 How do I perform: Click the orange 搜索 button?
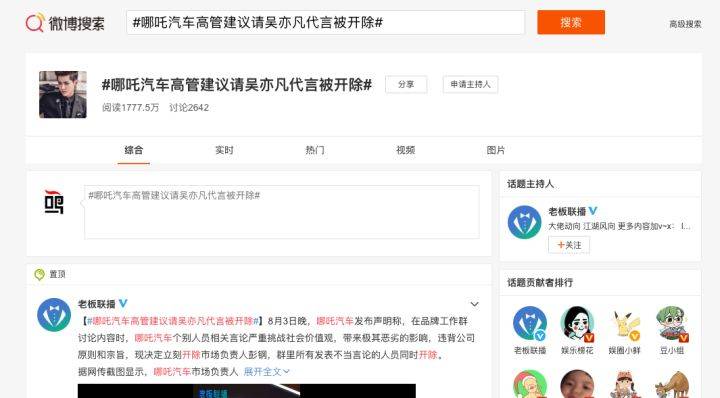571,22
